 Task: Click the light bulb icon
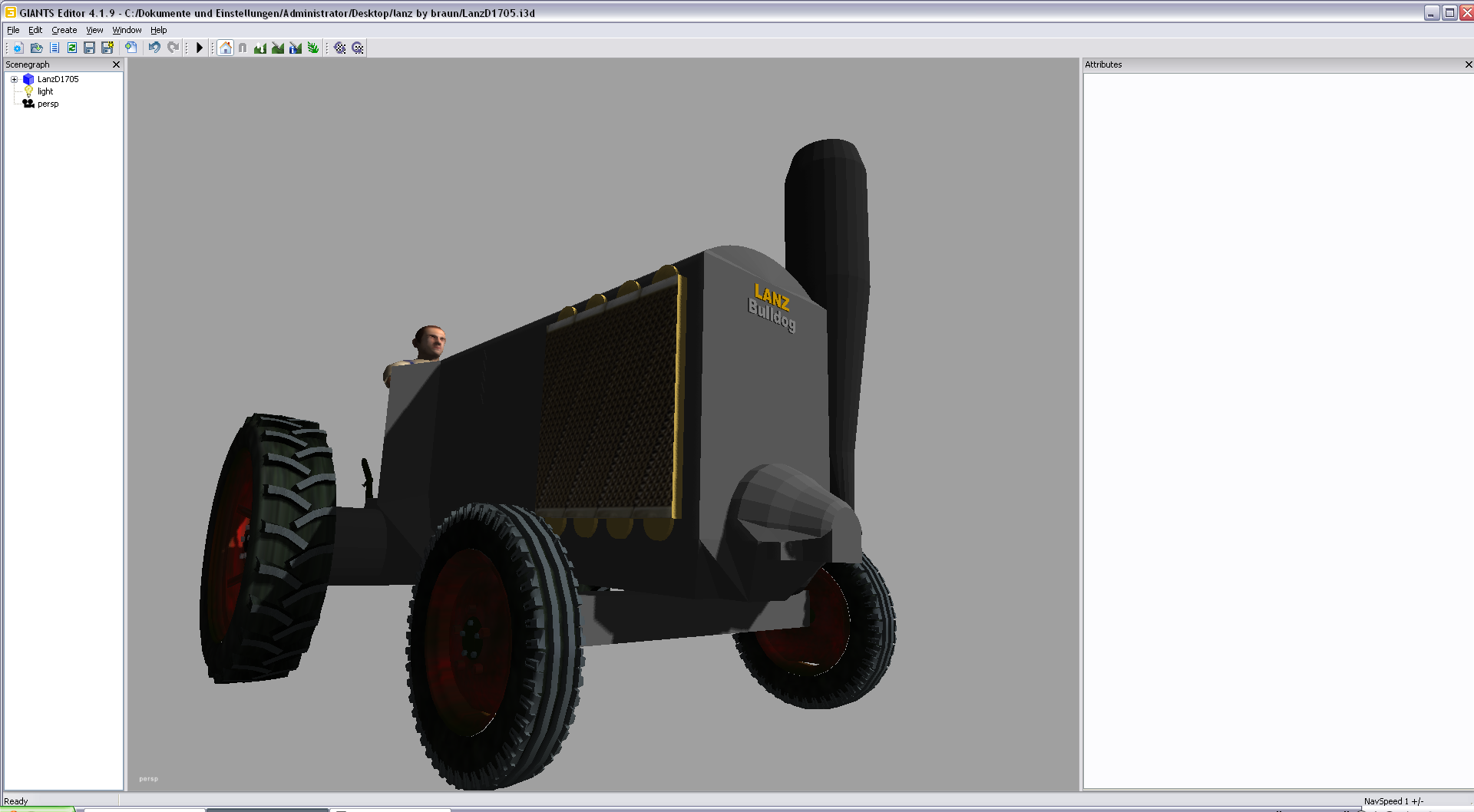pyautogui.click(x=28, y=91)
